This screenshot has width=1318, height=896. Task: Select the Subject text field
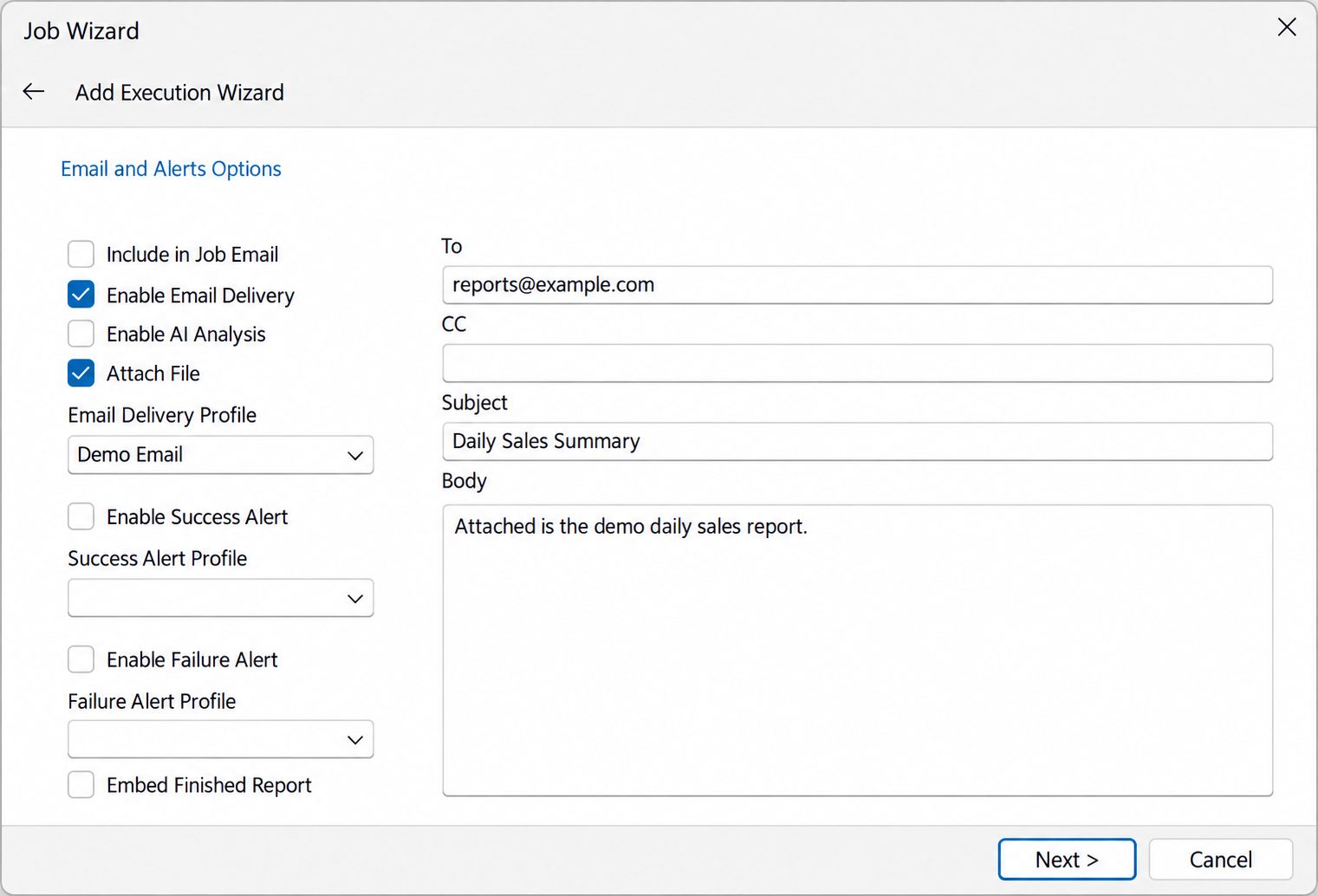coord(857,441)
